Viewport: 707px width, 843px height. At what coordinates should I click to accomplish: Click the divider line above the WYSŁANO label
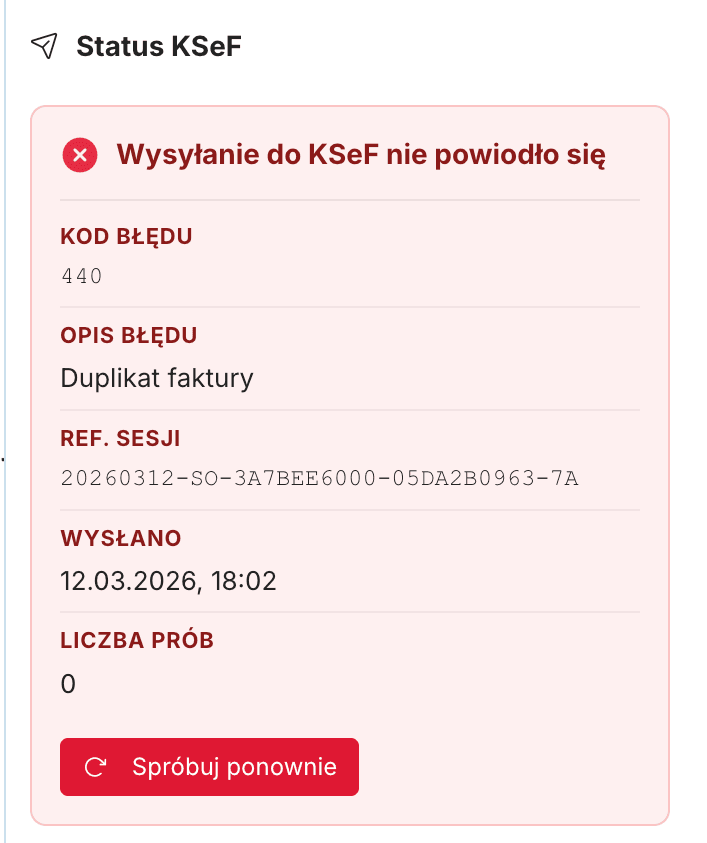tap(350, 510)
